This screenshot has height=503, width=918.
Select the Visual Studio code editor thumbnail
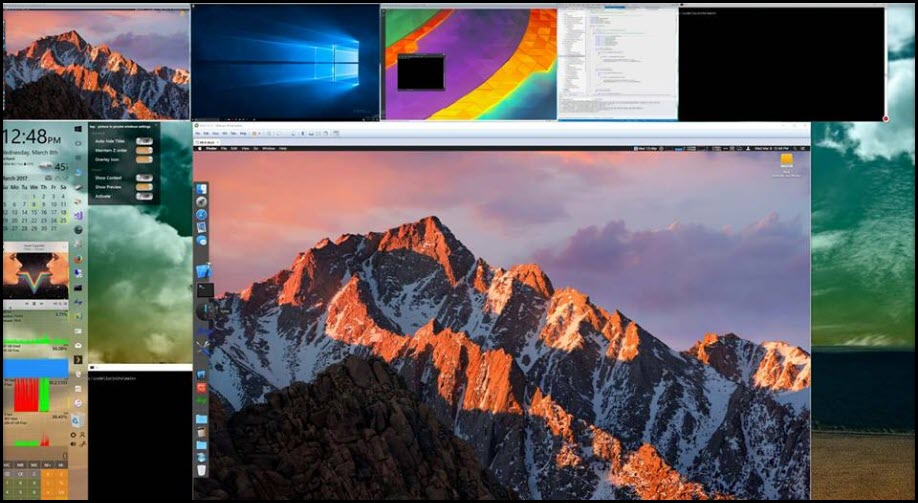(x=618, y=62)
